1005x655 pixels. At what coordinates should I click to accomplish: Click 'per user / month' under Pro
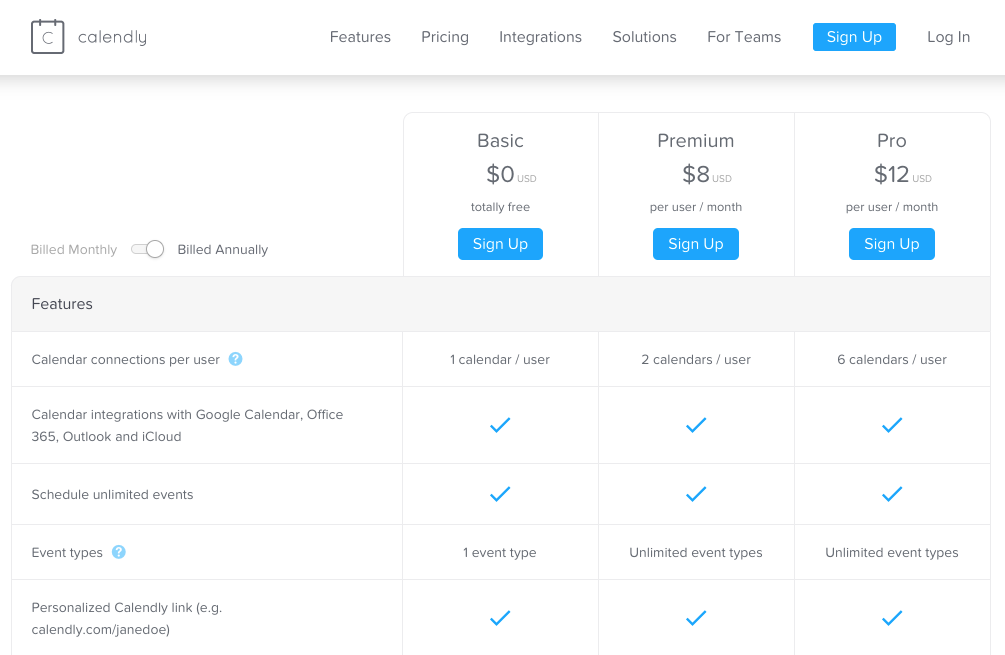[x=892, y=207]
